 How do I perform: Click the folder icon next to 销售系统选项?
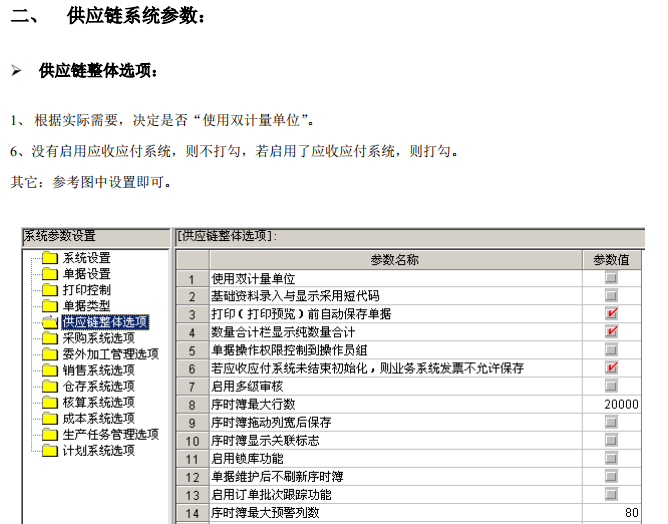tap(50, 370)
